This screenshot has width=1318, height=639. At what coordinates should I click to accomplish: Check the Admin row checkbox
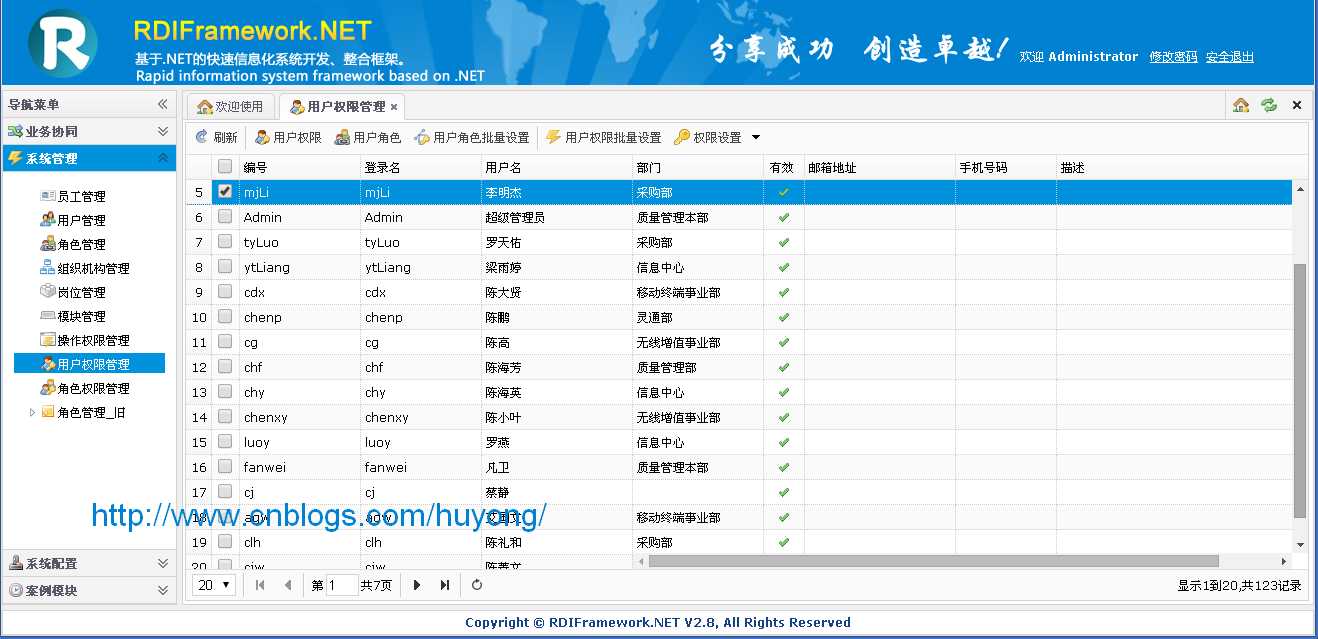coord(225,217)
